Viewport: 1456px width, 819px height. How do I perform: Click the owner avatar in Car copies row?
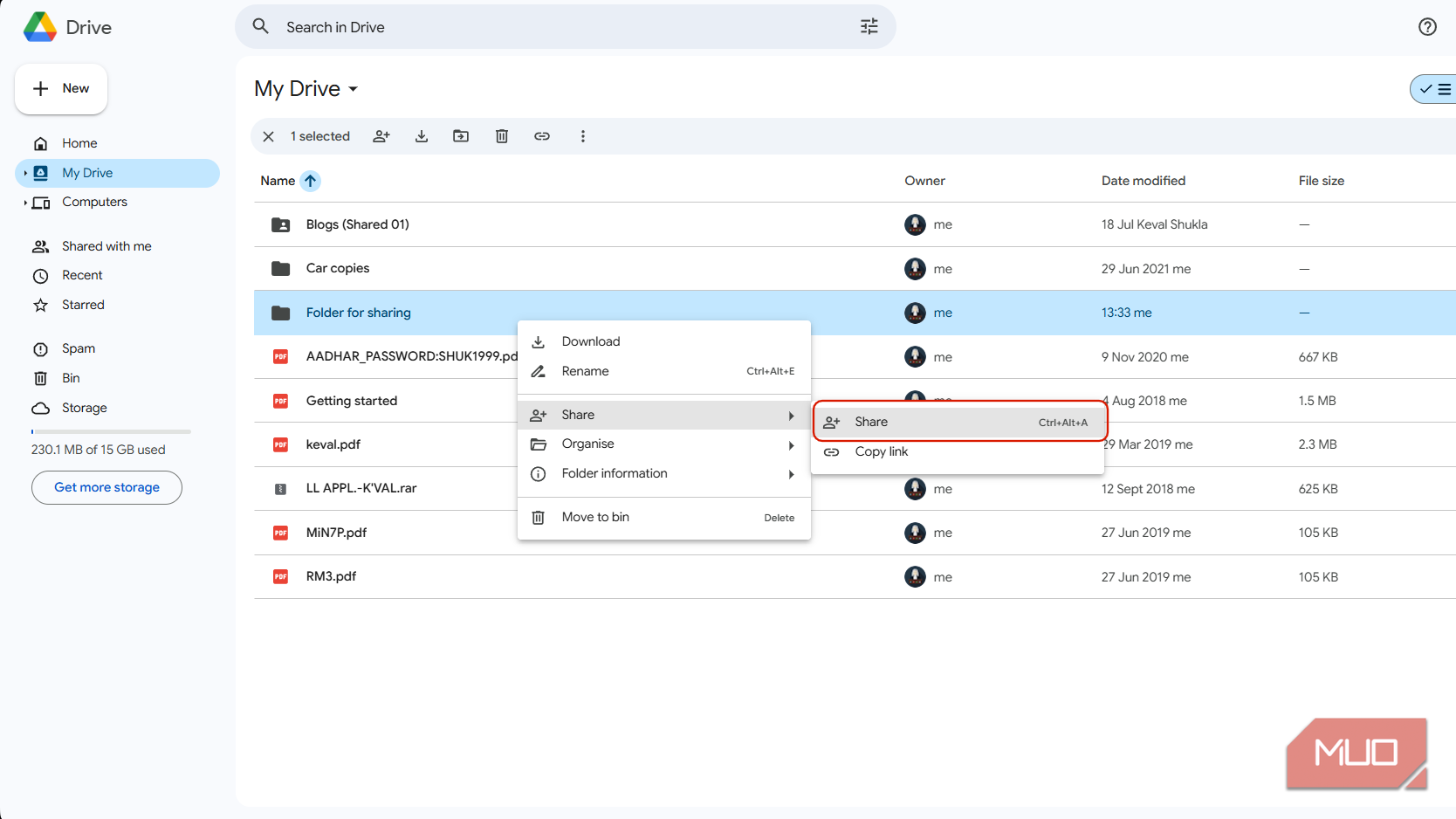[x=915, y=269]
